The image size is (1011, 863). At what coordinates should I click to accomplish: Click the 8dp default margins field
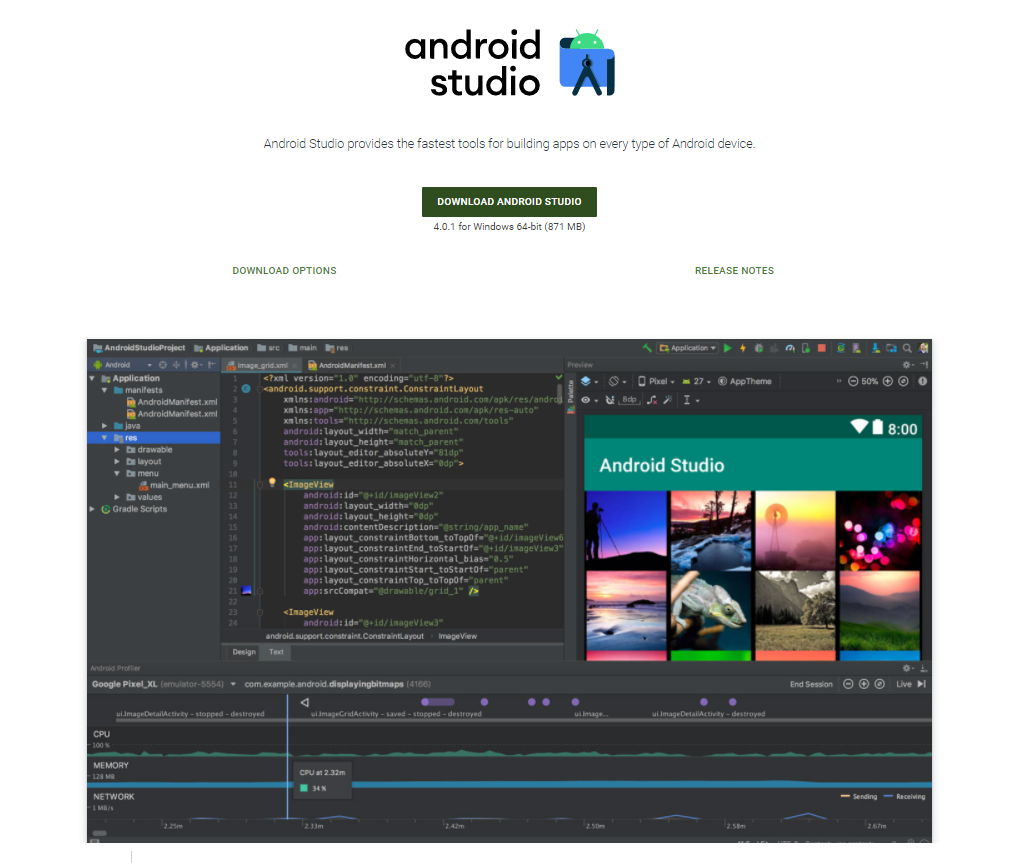coord(629,400)
